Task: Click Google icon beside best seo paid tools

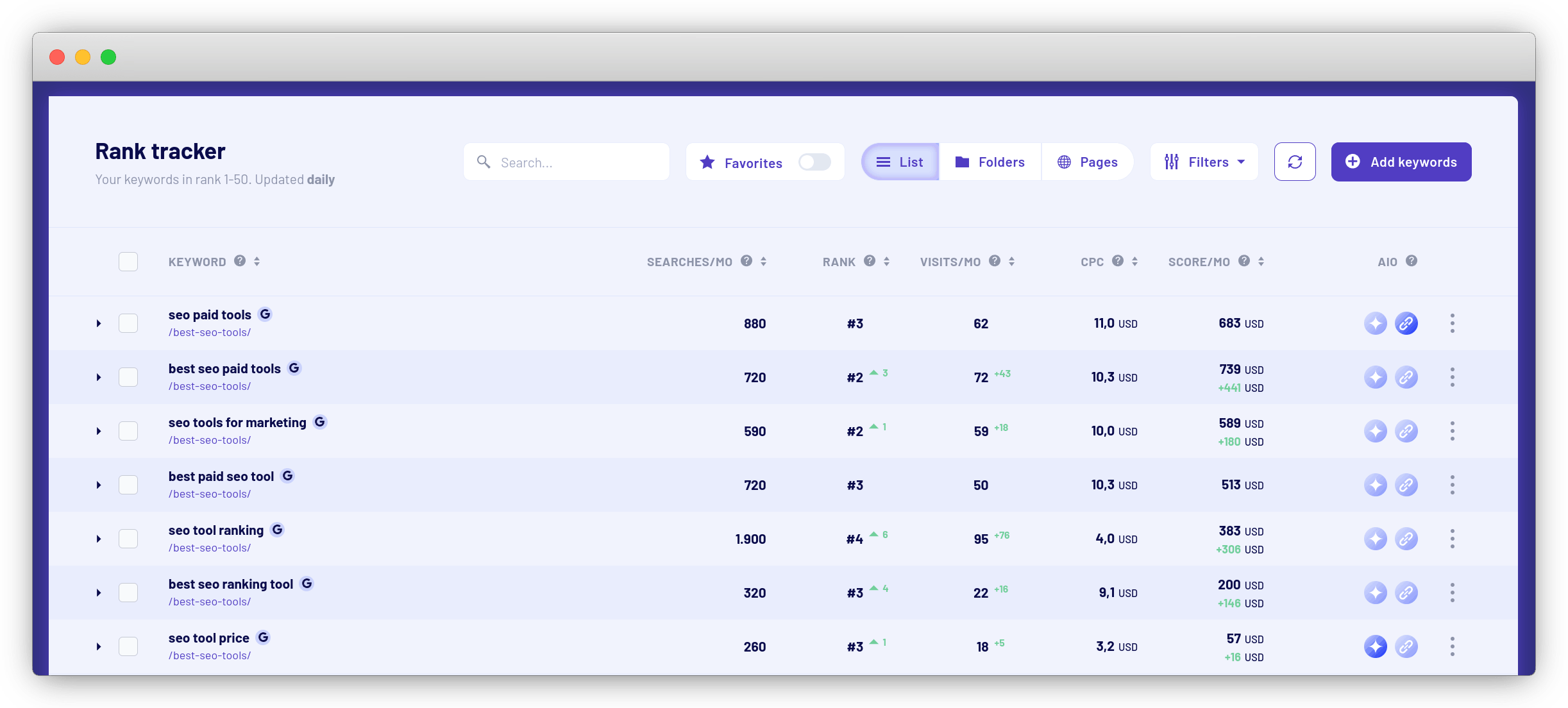Action: point(294,368)
